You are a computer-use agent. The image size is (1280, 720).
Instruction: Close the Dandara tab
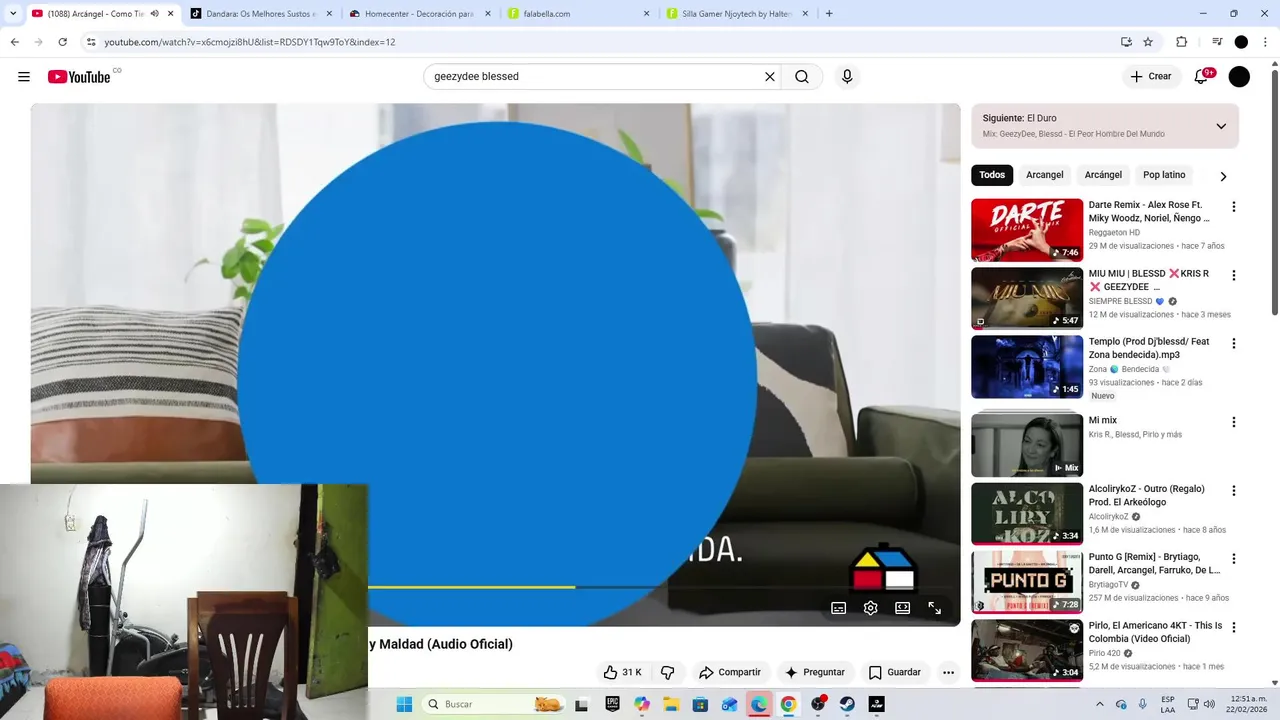329,14
